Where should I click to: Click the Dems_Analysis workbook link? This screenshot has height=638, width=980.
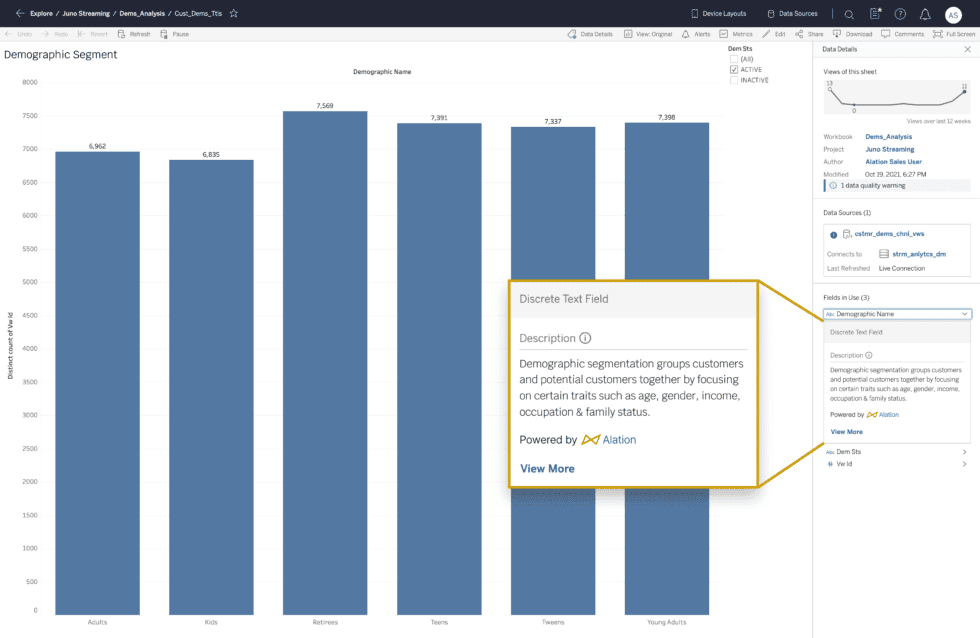point(888,136)
